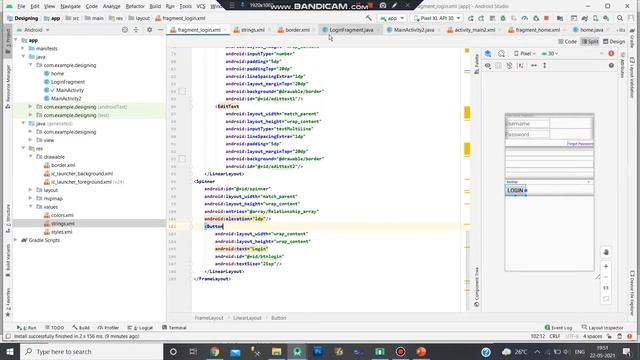640x360 pixels.
Task: Click the Make Project hammer icon
Action: click(369, 18)
